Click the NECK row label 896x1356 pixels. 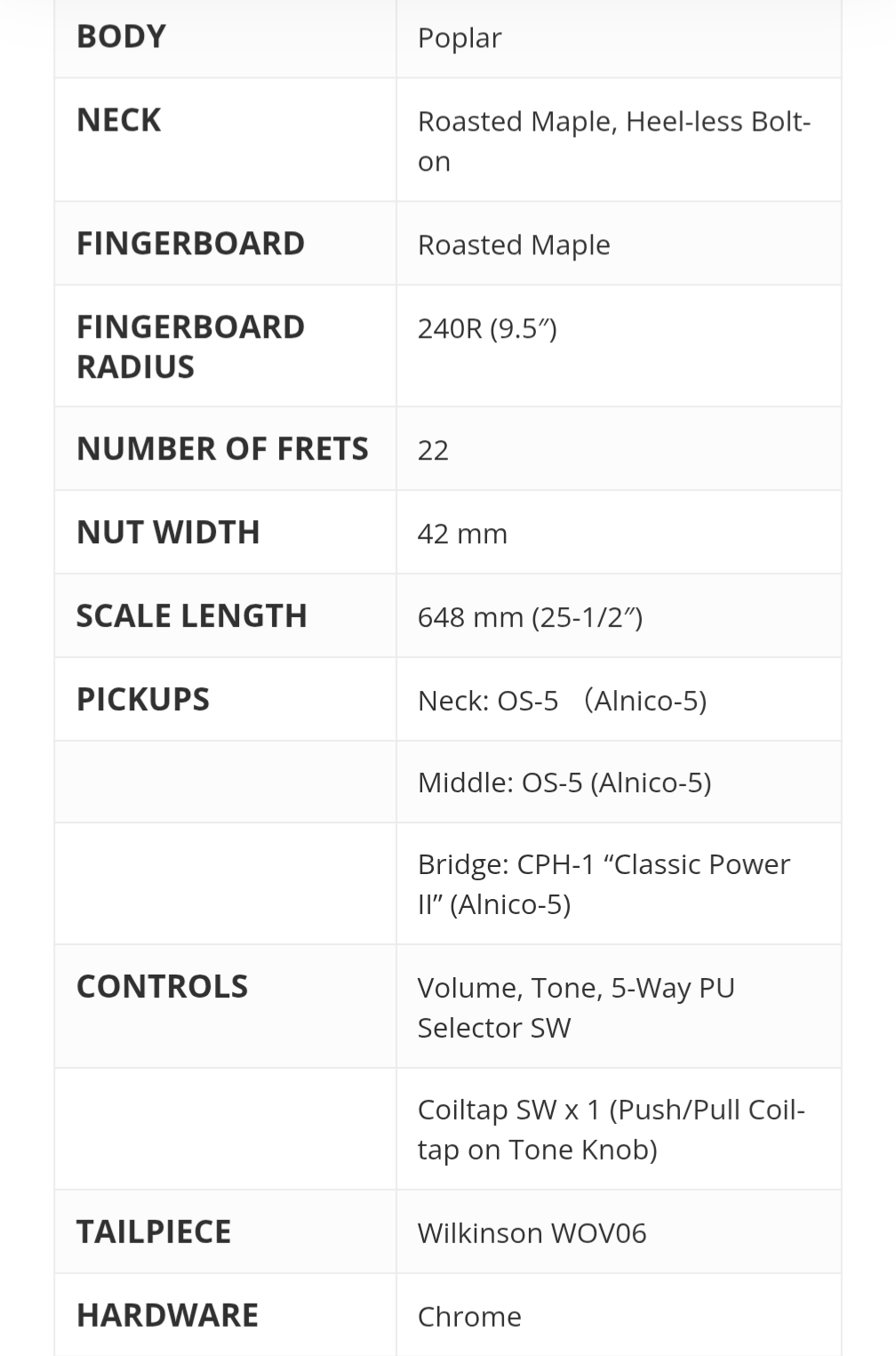pos(119,120)
